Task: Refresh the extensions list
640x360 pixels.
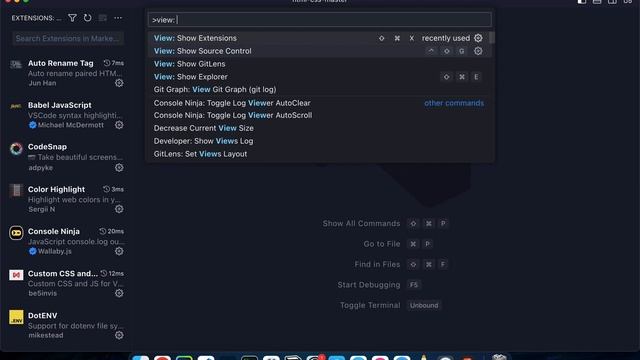Action: coord(87,18)
